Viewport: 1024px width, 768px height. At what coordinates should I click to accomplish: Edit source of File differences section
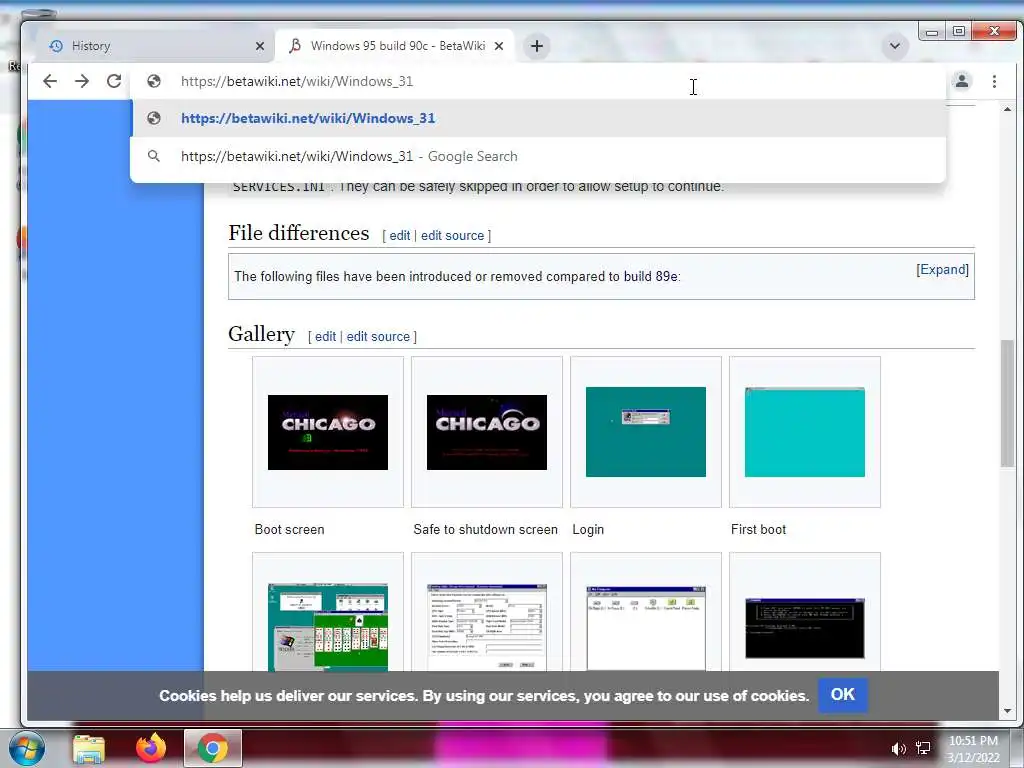[x=452, y=236]
